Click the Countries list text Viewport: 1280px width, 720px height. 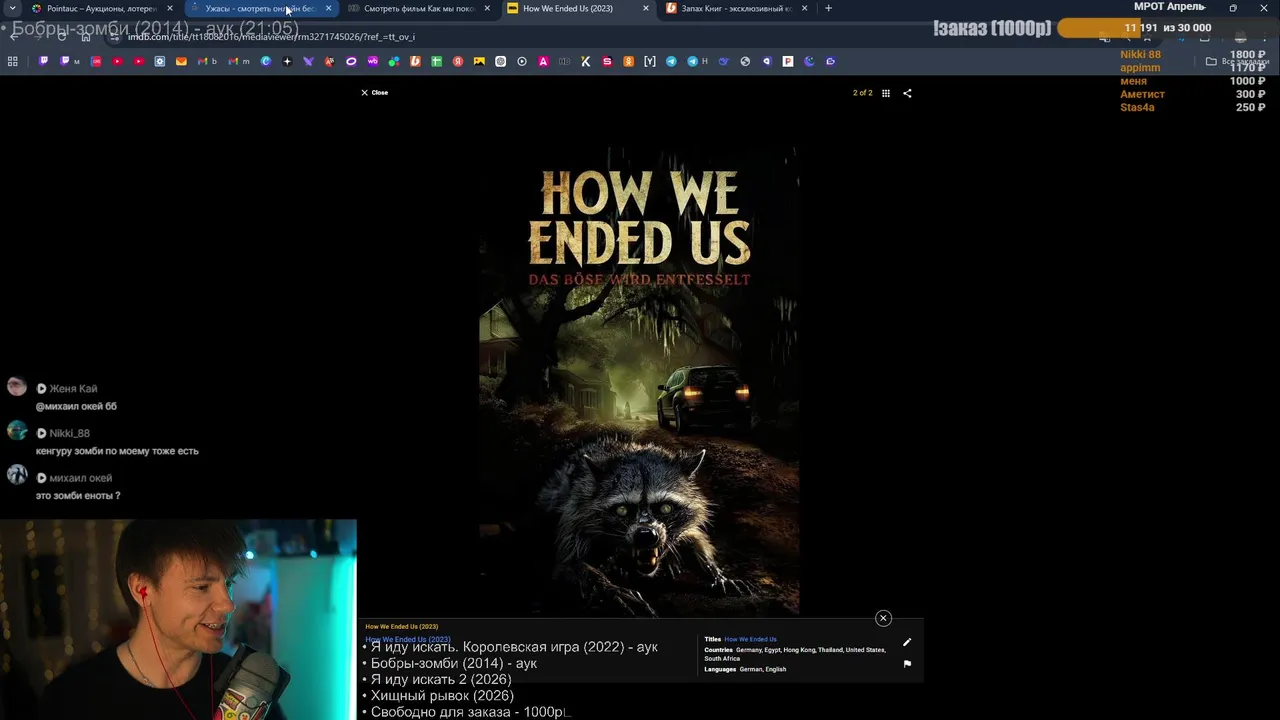(x=795, y=654)
